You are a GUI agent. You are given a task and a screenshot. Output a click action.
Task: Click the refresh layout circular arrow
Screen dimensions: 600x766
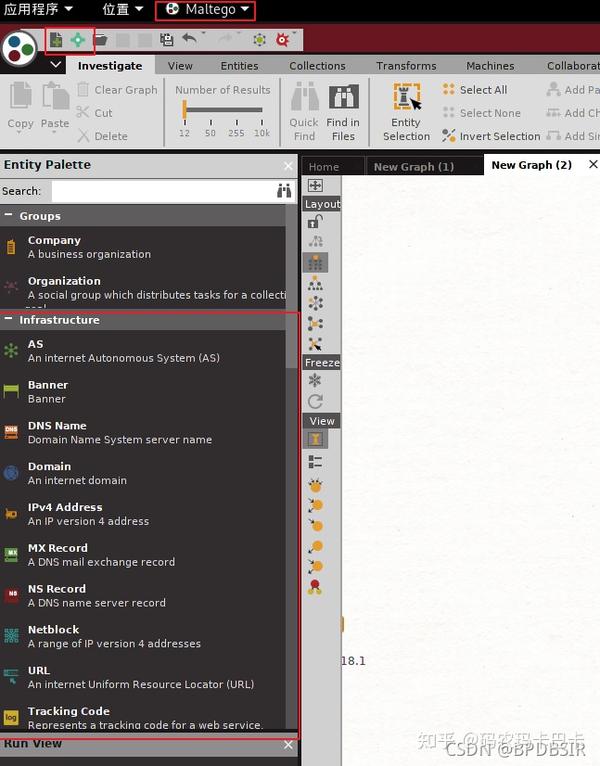pyautogui.click(x=315, y=402)
